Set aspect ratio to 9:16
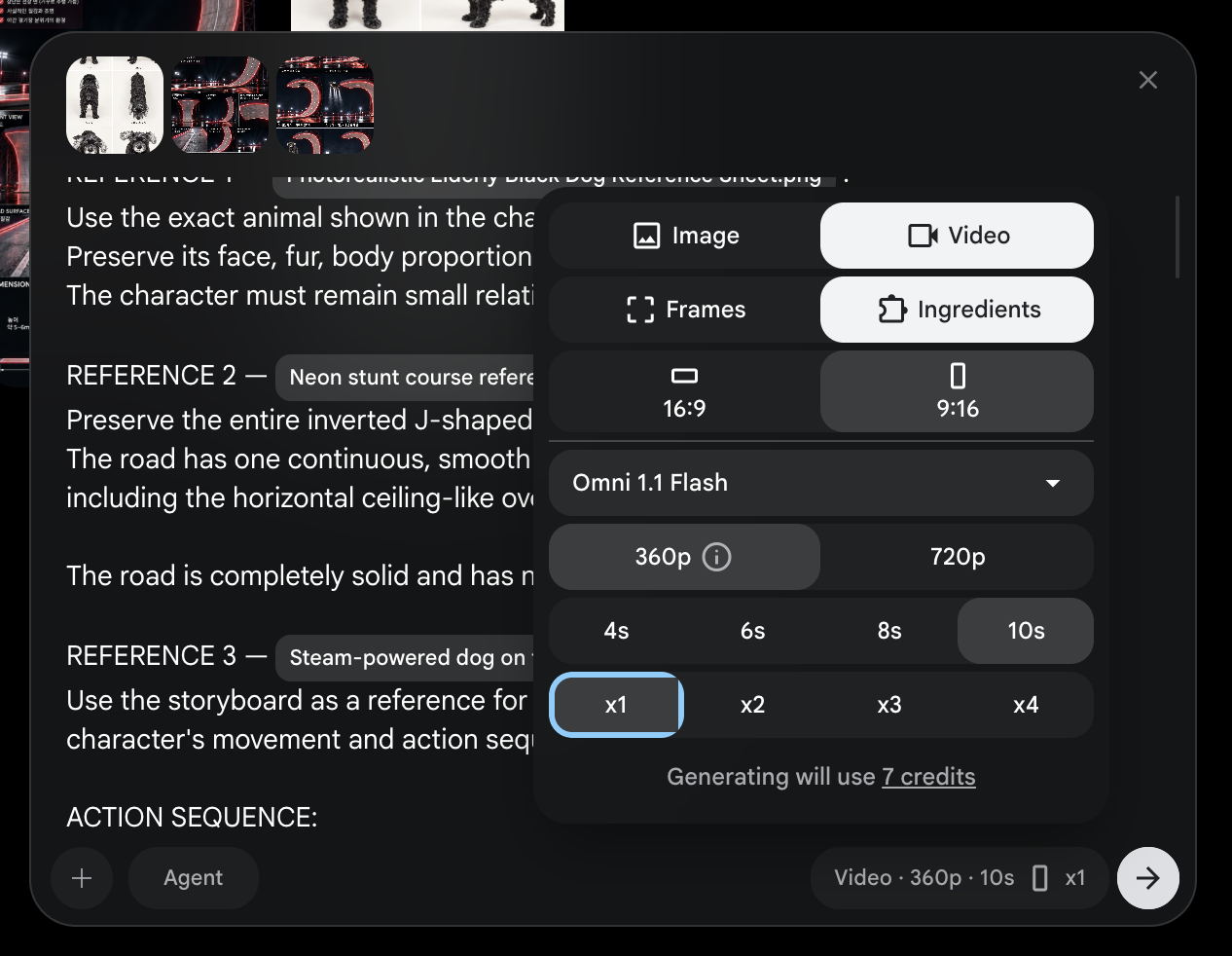The image size is (1232, 956). pos(958,391)
